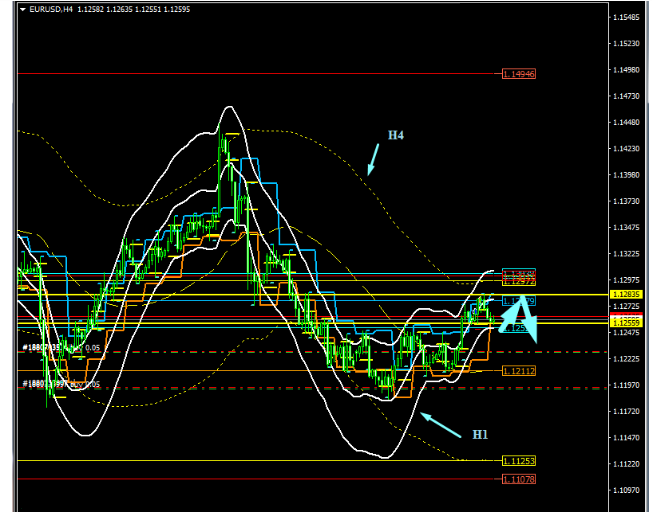Select the cyan arrow pointing at H4 curve
Viewport: 652px width, 512px height.
click(374, 158)
